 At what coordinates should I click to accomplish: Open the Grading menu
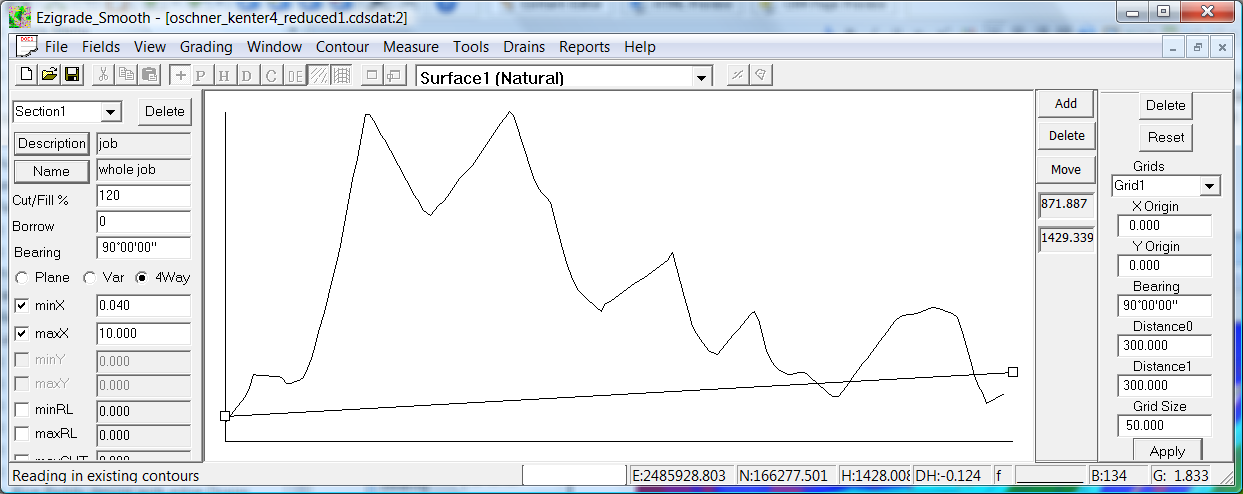pos(206,47)
